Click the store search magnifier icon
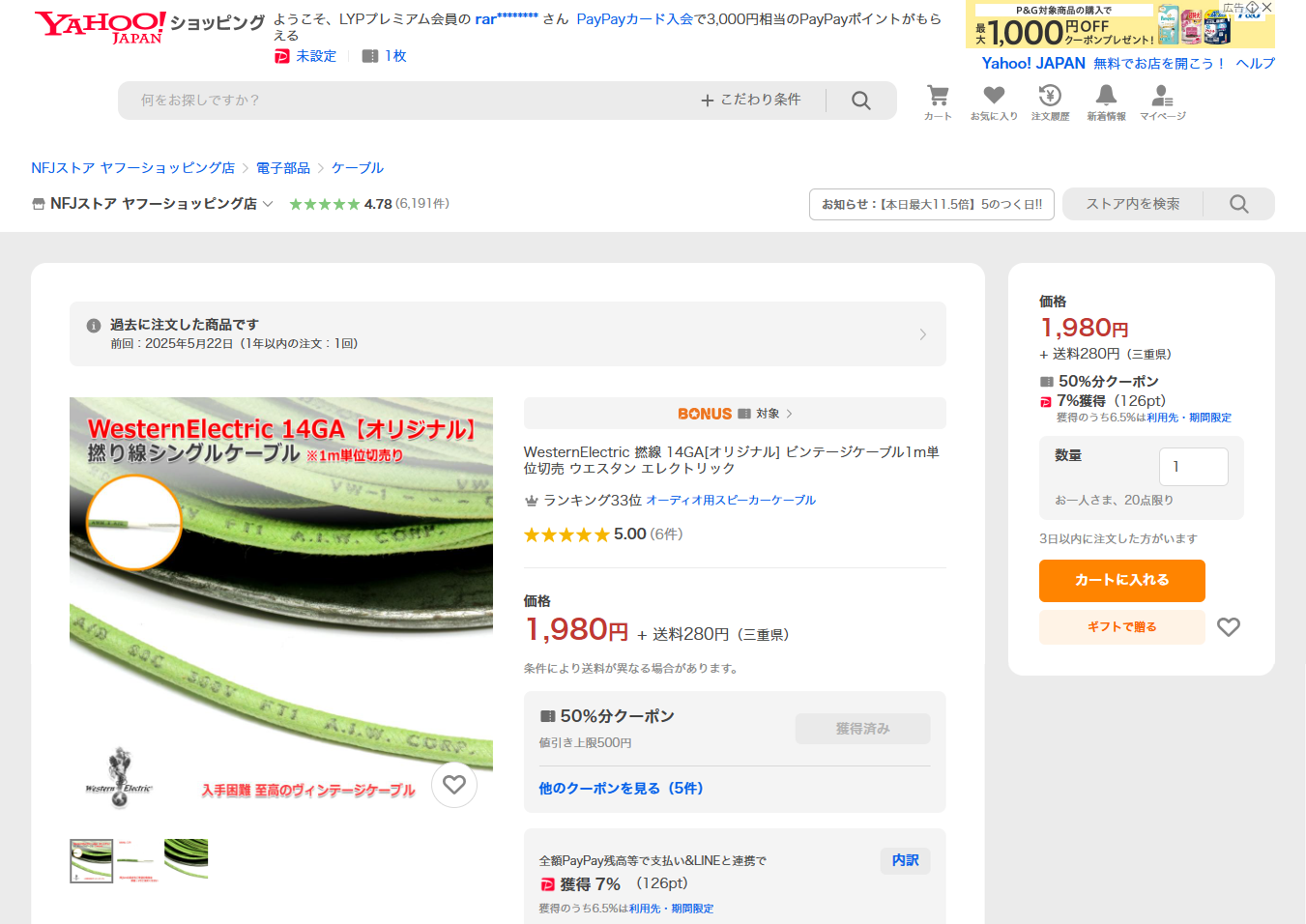 1239,204
